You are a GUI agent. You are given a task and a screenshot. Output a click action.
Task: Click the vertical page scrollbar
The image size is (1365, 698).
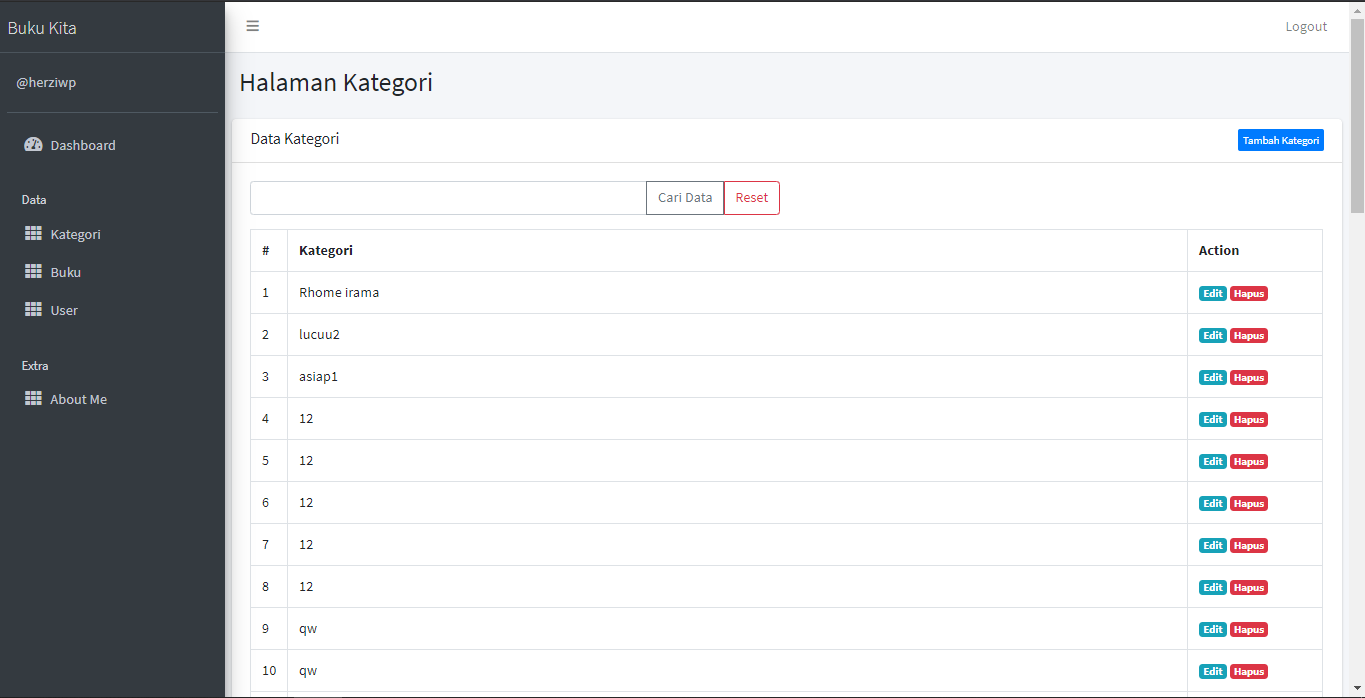point(1357,349)
